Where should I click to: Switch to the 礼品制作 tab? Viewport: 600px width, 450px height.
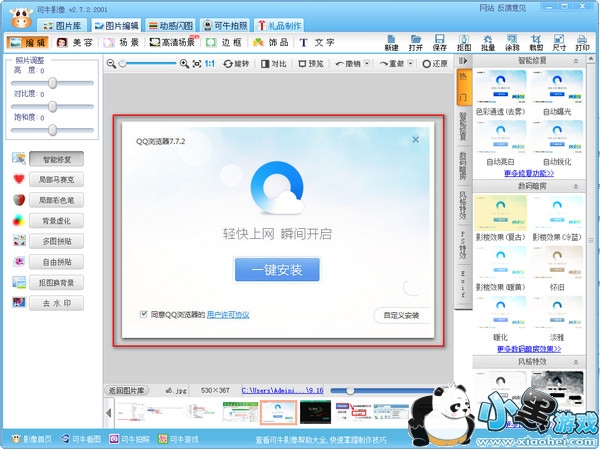click(x=279, y=26)
